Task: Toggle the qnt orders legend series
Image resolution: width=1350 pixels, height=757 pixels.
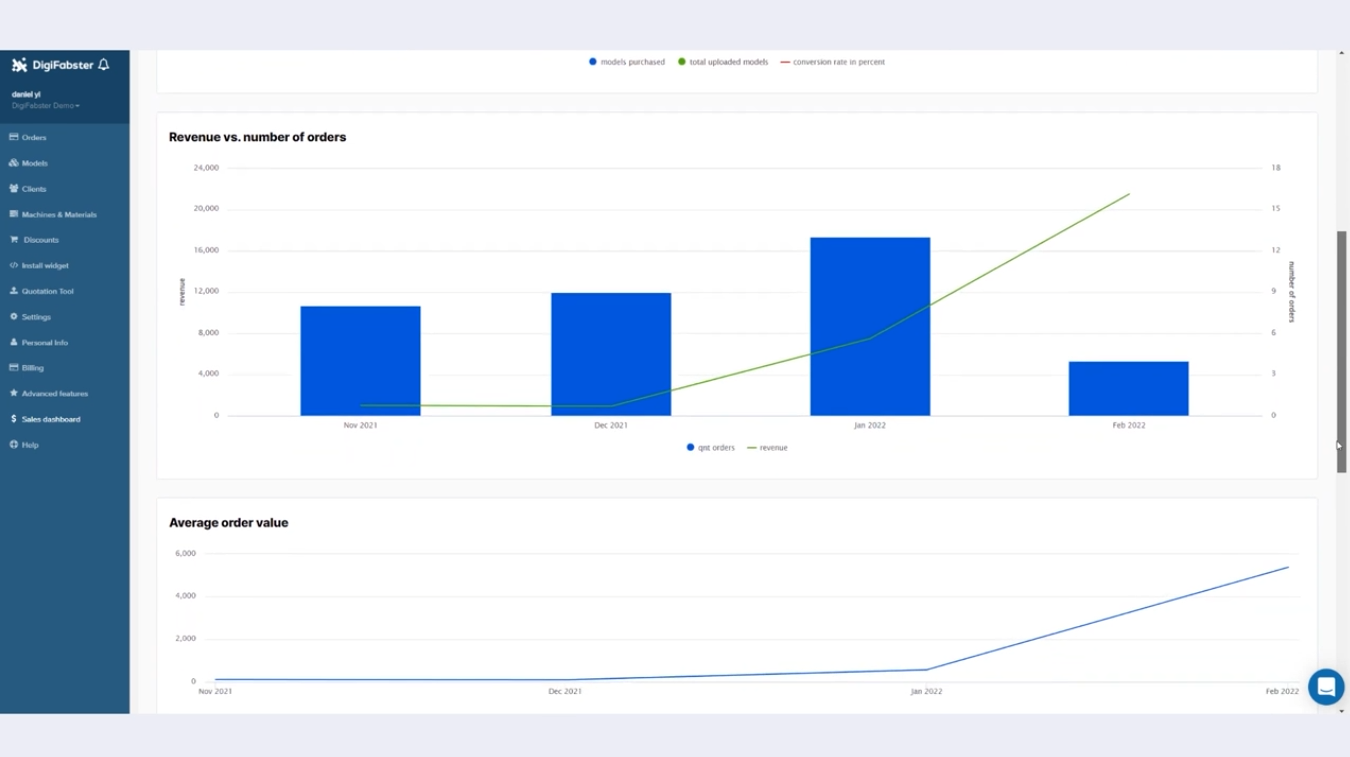Action: click(711, 448)
